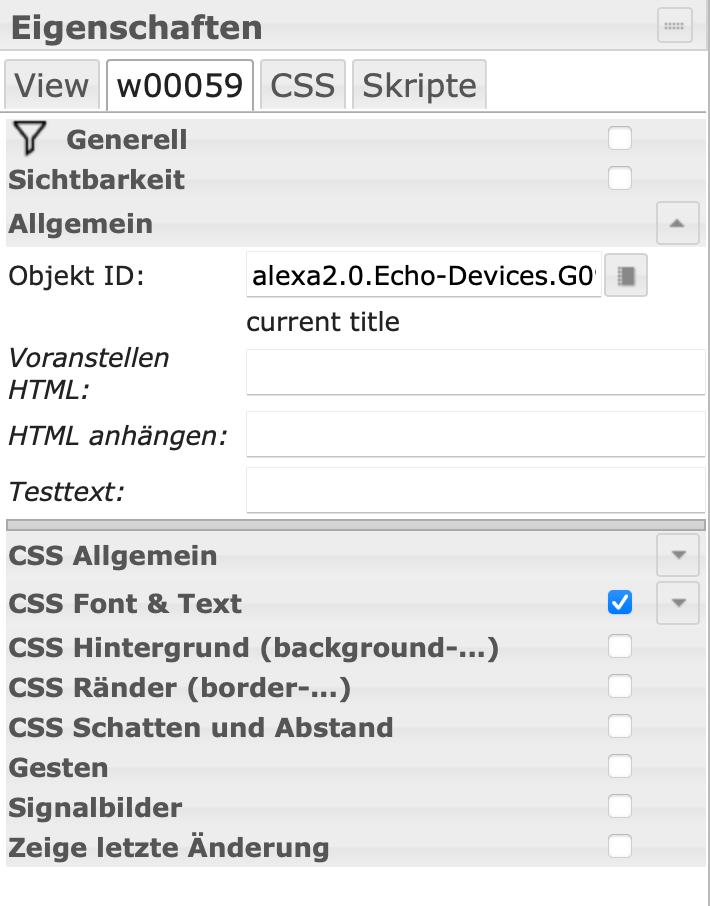This screenshot has width=710, height=906.
Task: Open the CSS tab
Action: (303, 85)
